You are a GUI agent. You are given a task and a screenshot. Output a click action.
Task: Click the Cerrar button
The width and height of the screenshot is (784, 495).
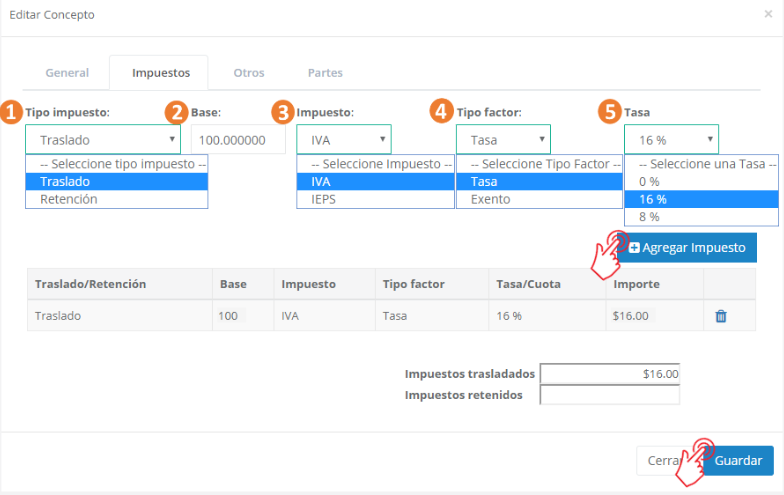tap(658, 461)
